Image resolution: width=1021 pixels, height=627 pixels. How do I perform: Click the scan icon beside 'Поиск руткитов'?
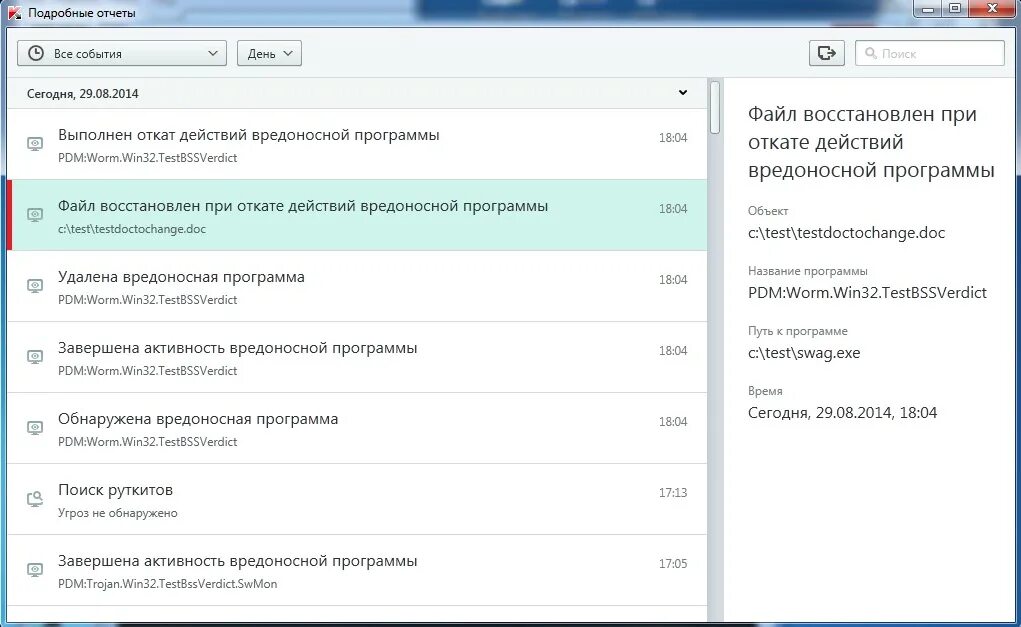point(35,499)
